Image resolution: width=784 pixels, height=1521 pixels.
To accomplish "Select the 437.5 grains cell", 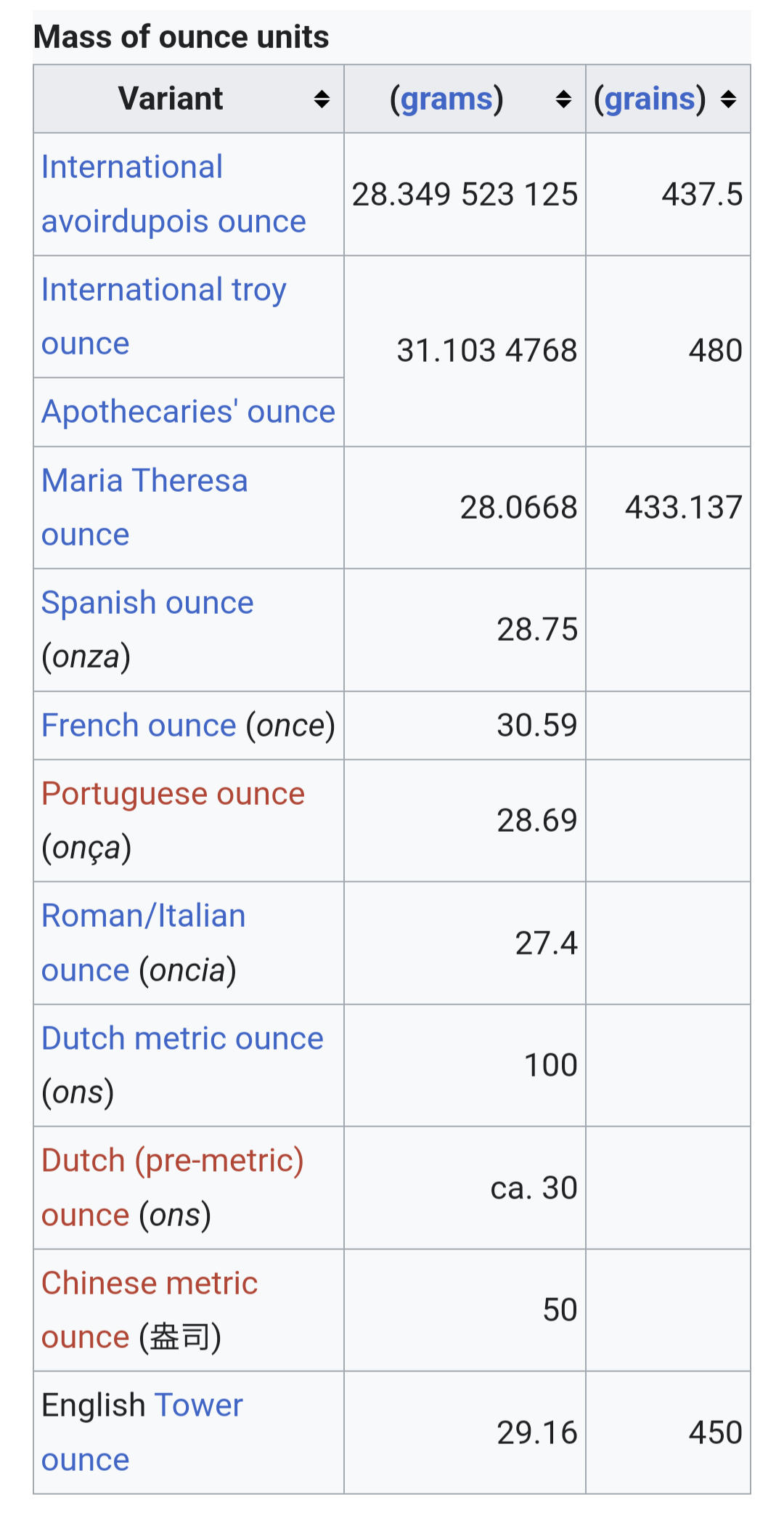I will tap(668, 194).
